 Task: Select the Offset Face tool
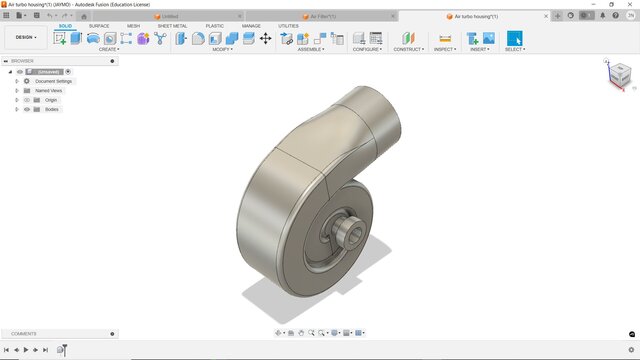[249, 38]
